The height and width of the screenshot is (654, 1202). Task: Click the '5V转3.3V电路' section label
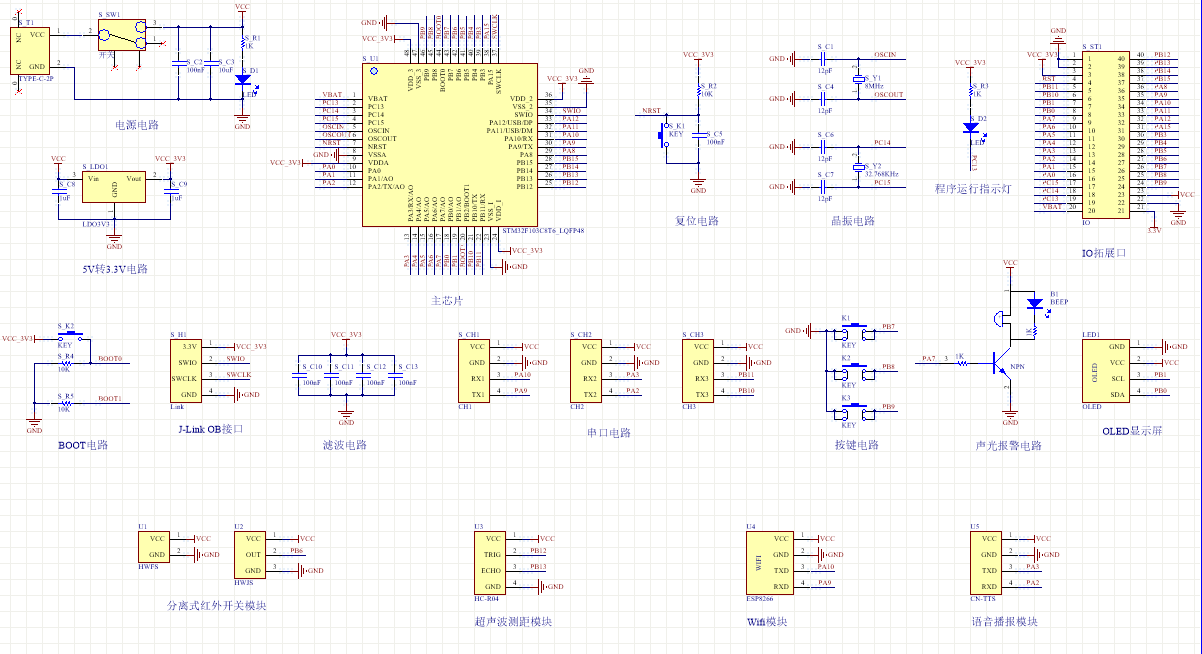(x=114, y=270)
